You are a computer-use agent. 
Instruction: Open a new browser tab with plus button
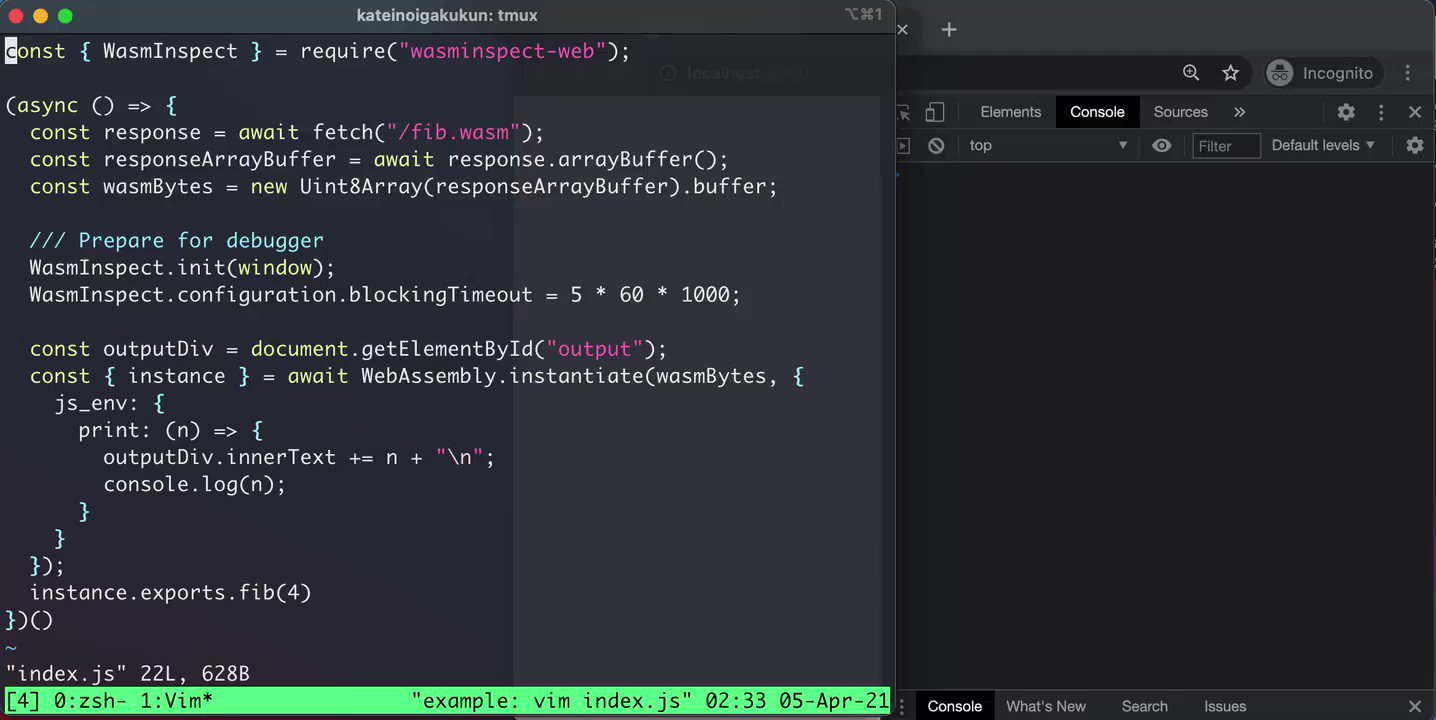click(x=949, y=29)
